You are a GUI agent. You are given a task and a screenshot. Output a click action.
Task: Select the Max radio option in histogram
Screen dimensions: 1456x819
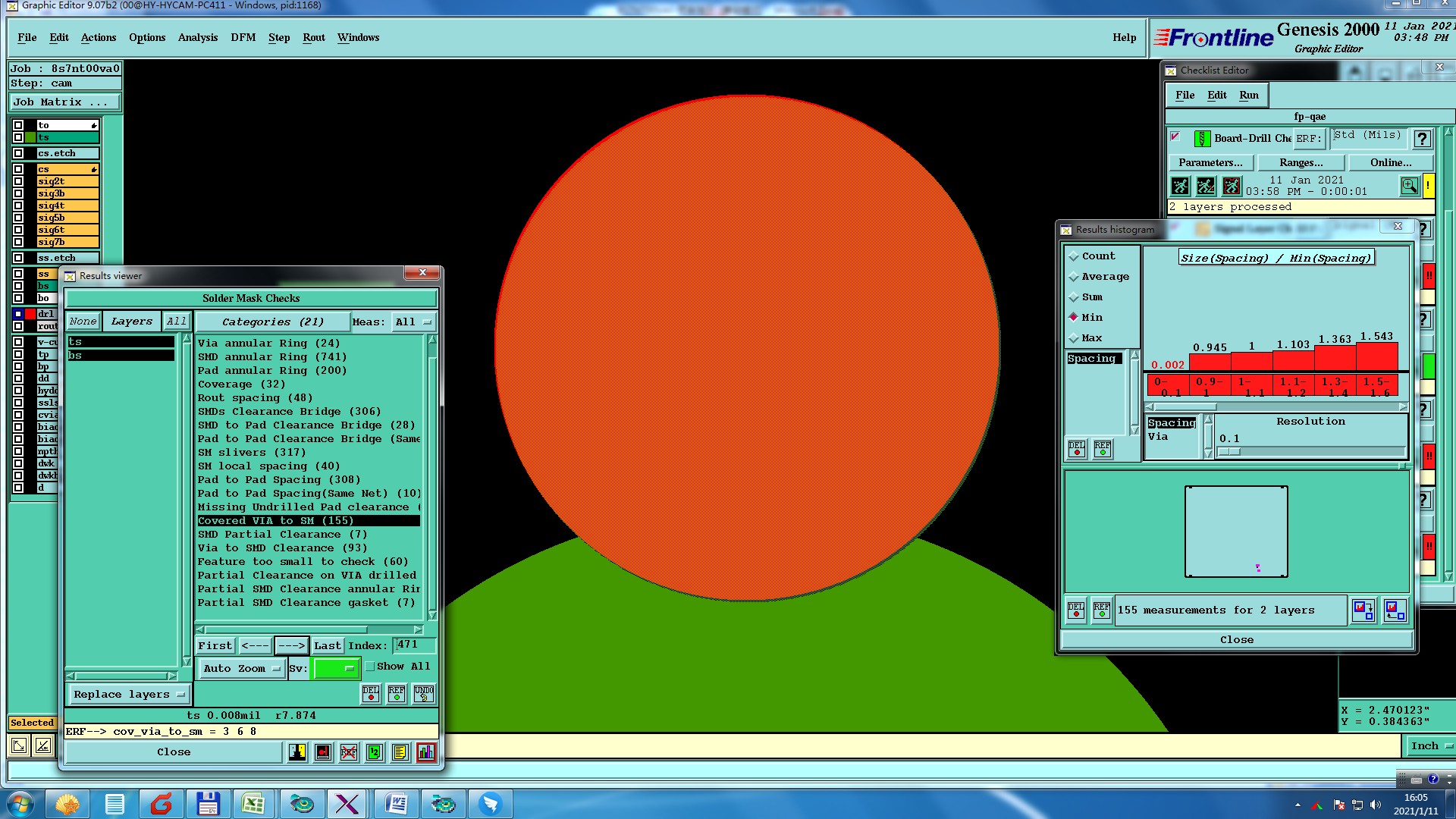click(1074, 338)
